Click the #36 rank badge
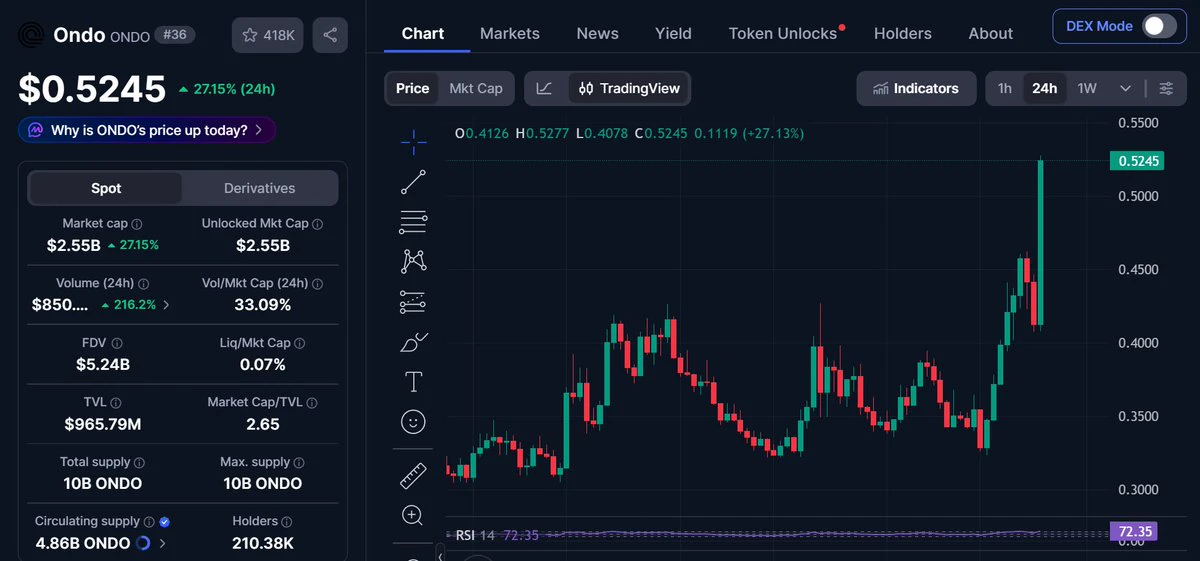Screen dimensions: 1200x561 [175, 35]
